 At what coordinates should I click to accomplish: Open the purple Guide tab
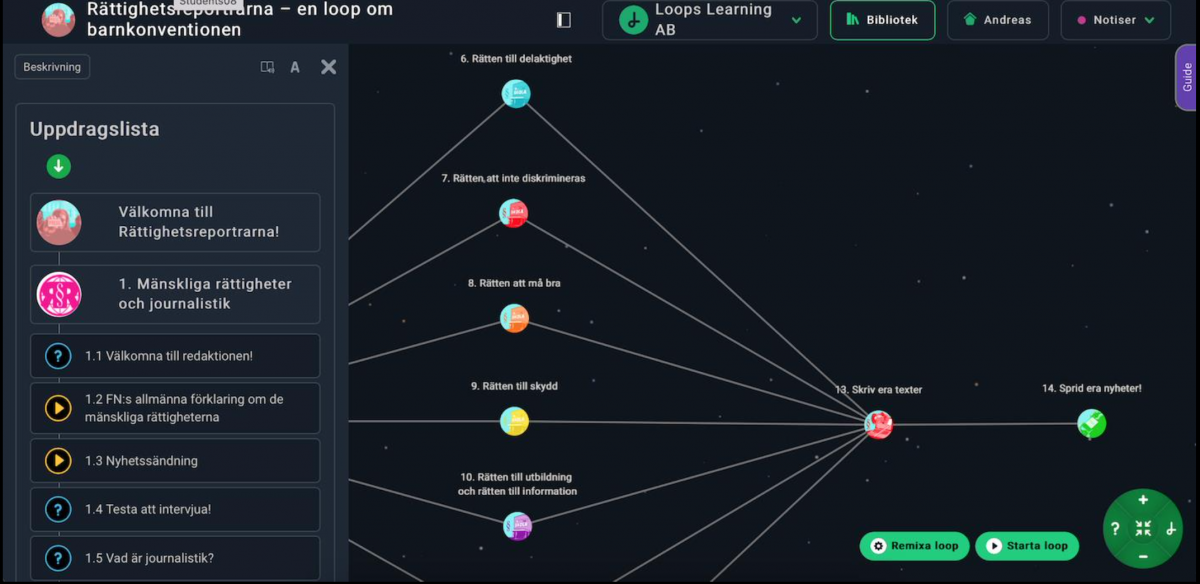pyautogui.click(x=1187, y=77)
